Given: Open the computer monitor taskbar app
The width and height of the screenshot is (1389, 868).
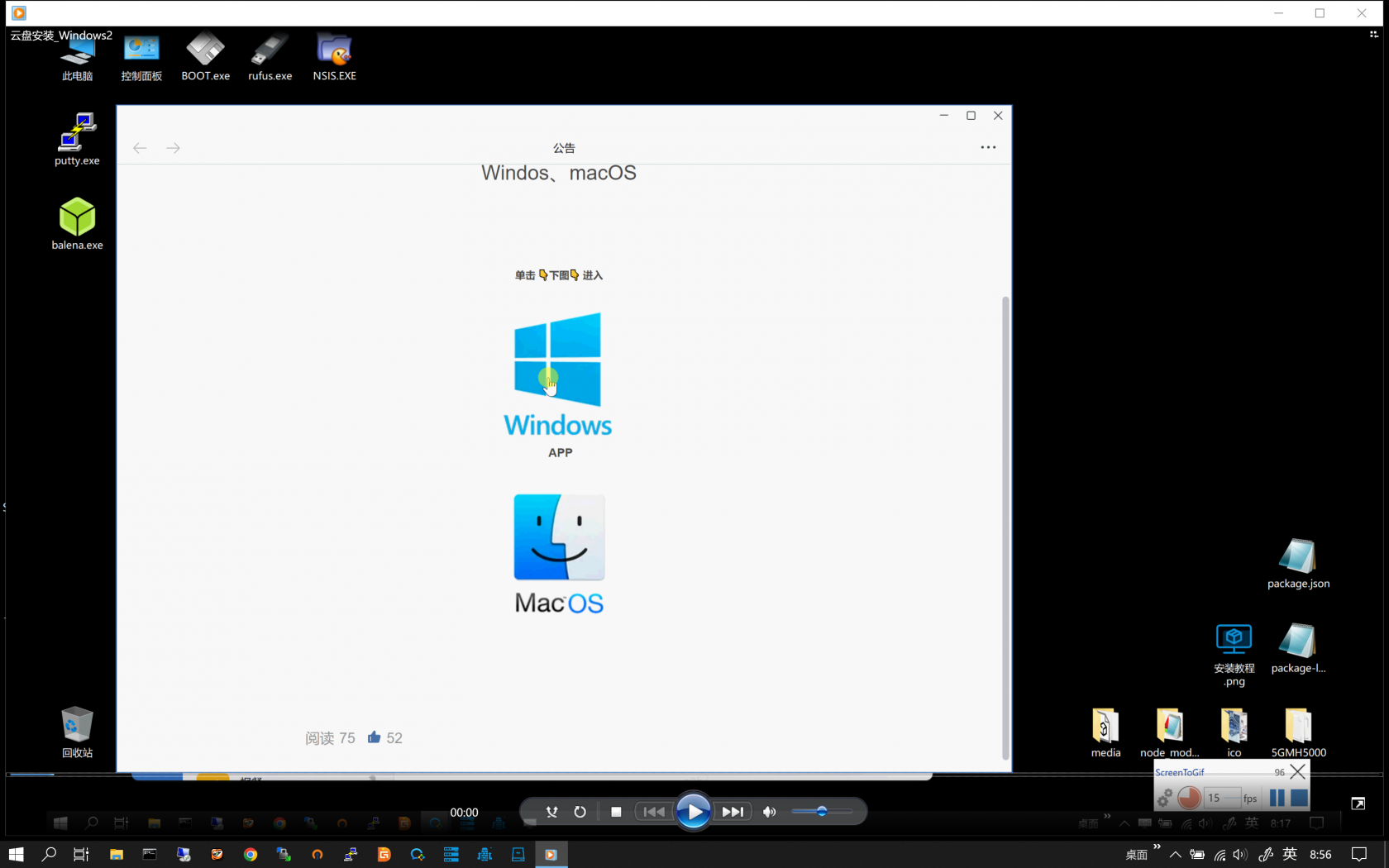Looking at the screenshot, I should coord(184,855).
